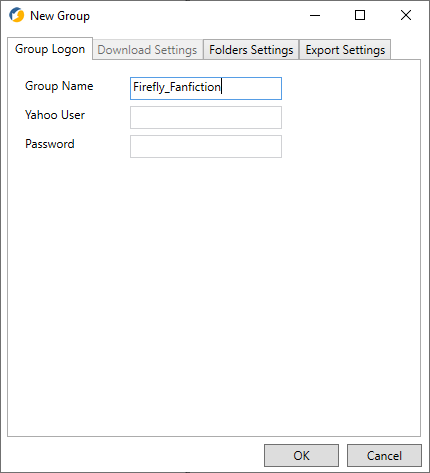The width and height of the screenshot is (430, 473).
Task: Switch to the Group Logon tab
Action: point(50,49)
